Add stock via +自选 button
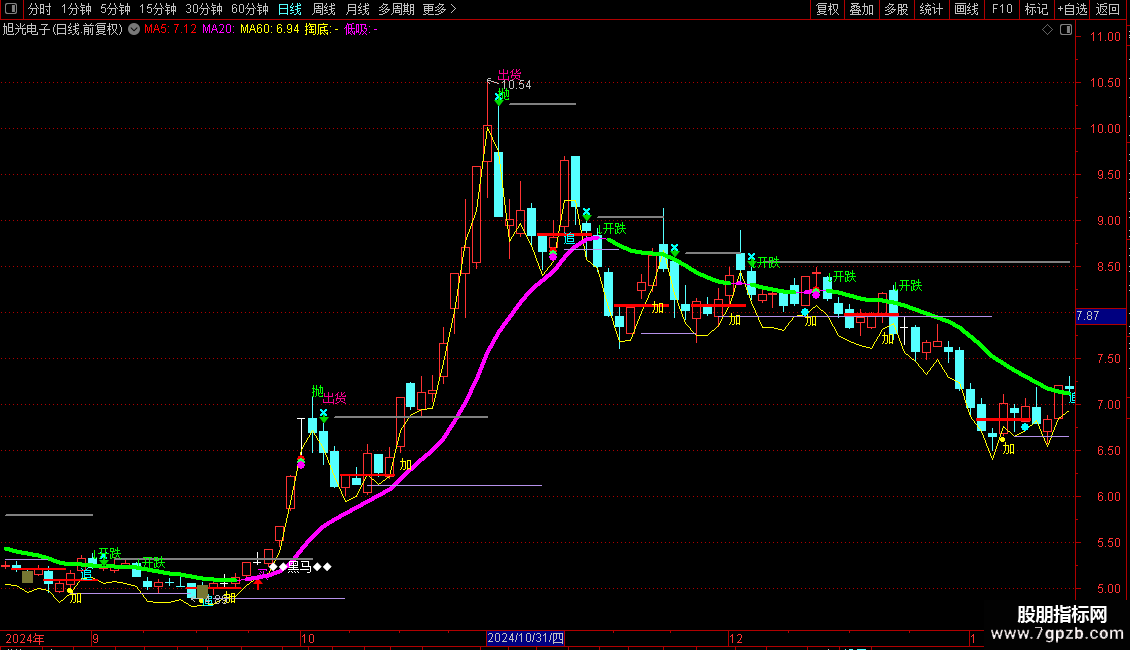1130x650 pixels. 1072,9
